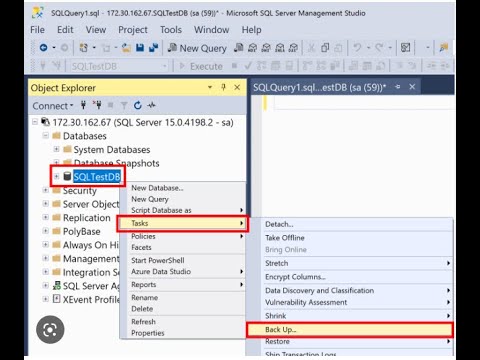
Task: Close the SQLQuery1.sql tab
Action: [412, 87]
